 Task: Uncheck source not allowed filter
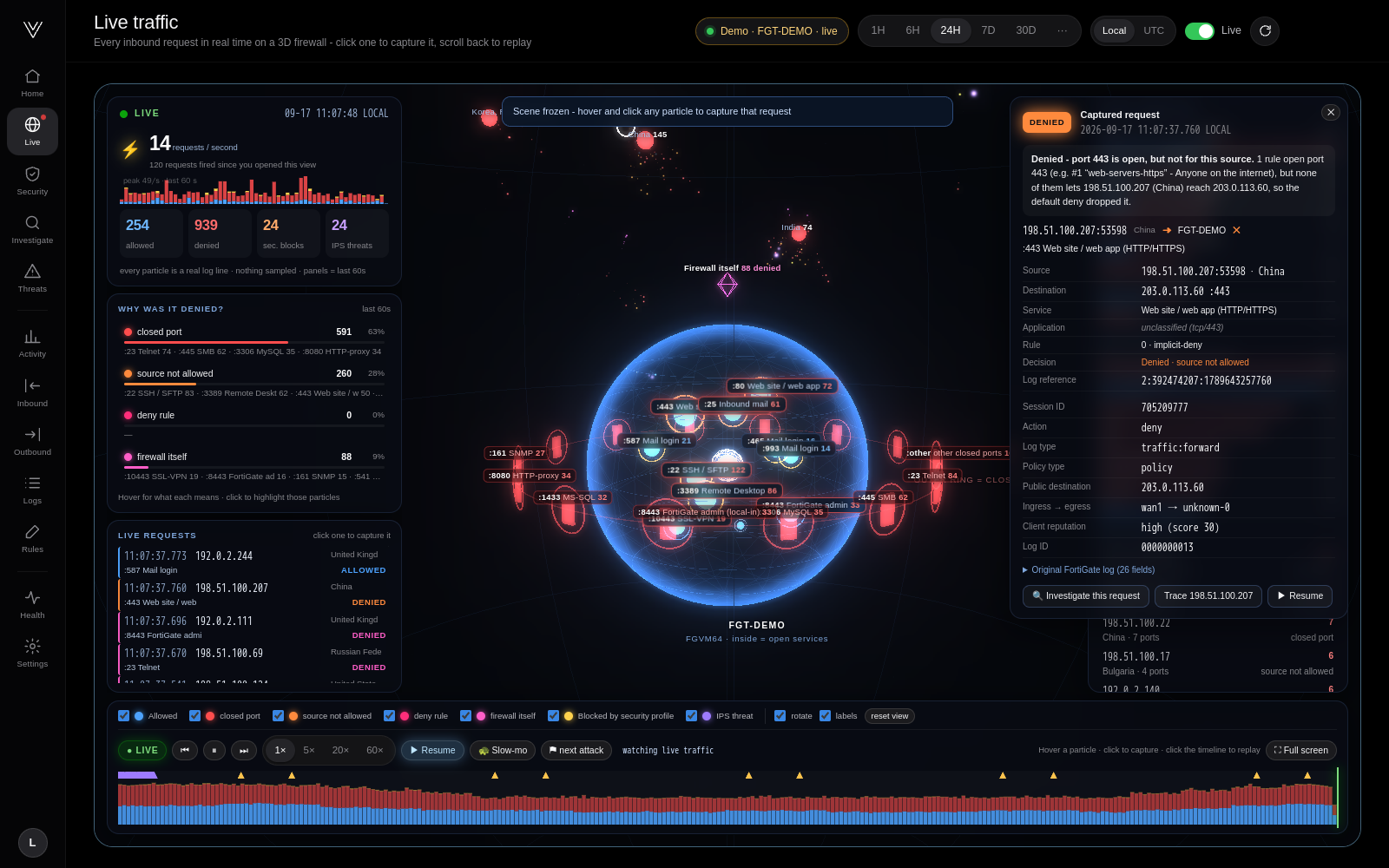click(278, 716)
